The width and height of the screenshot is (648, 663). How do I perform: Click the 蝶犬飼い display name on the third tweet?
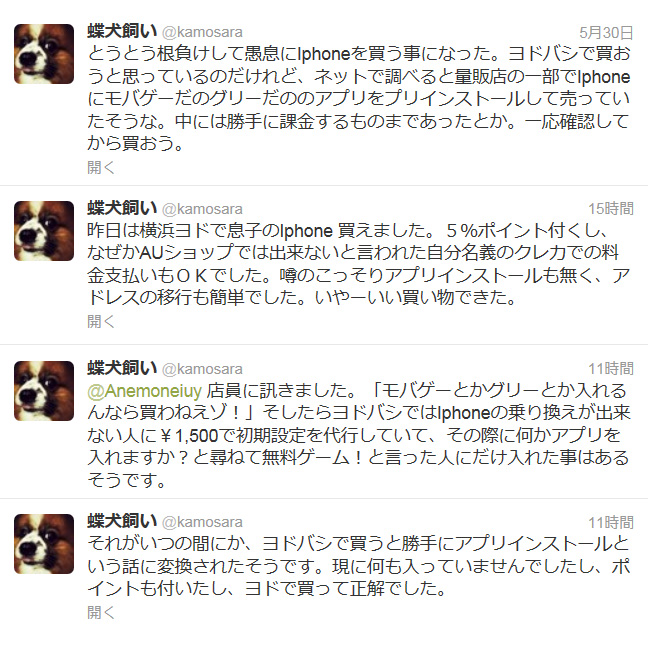point(122,368)
